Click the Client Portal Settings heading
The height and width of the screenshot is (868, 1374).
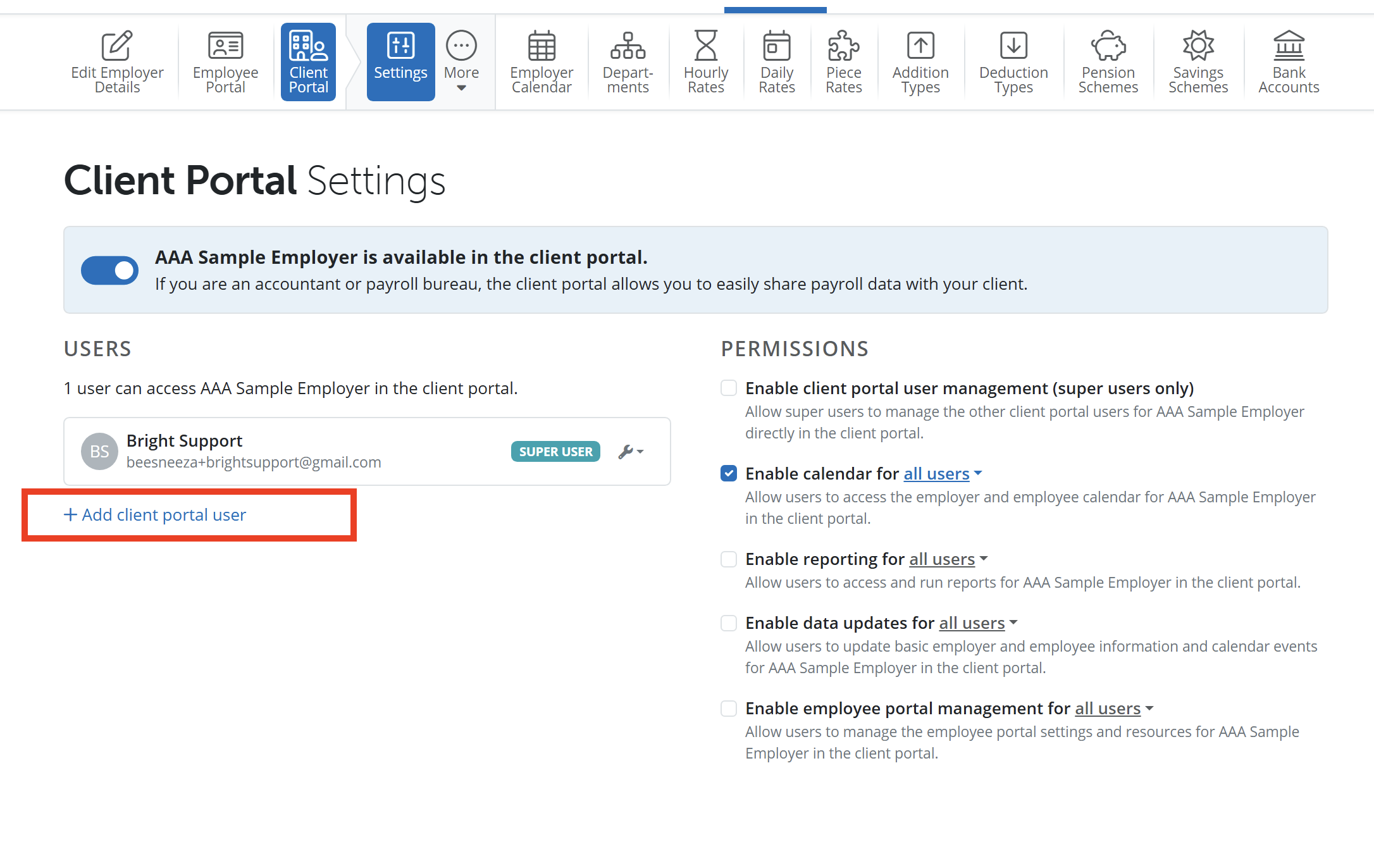pyautogui.click(x=254, y=181)
